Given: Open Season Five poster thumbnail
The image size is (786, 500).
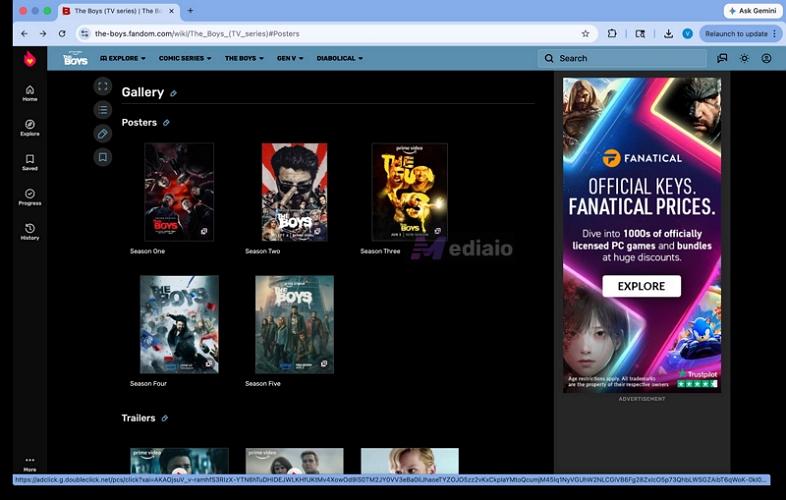Looking at the screenshot, I should [294, 324].
